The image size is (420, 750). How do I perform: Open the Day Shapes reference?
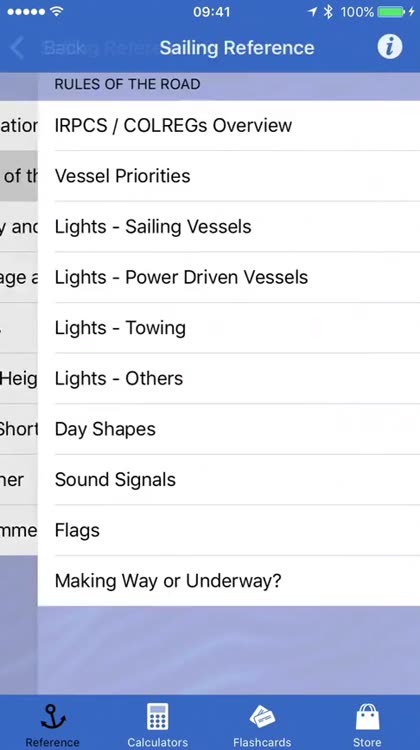tap(229, 429)
